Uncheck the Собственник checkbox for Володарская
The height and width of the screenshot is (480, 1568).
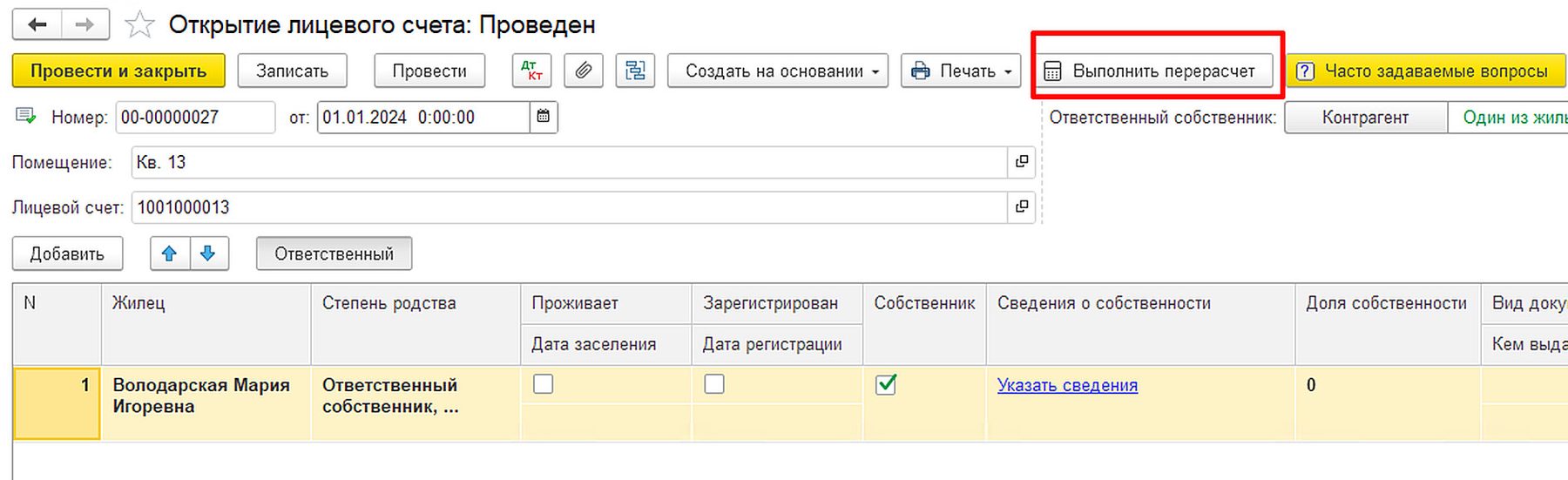pos(886,384)
